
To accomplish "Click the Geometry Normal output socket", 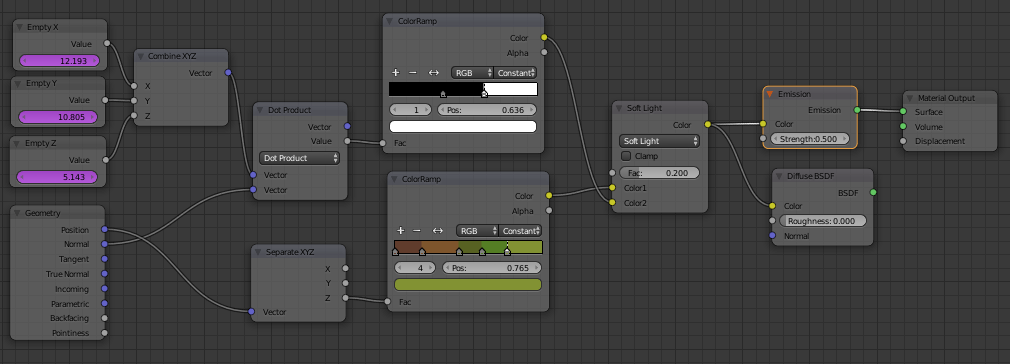I will pyautogui.click(x=104, y=244).
